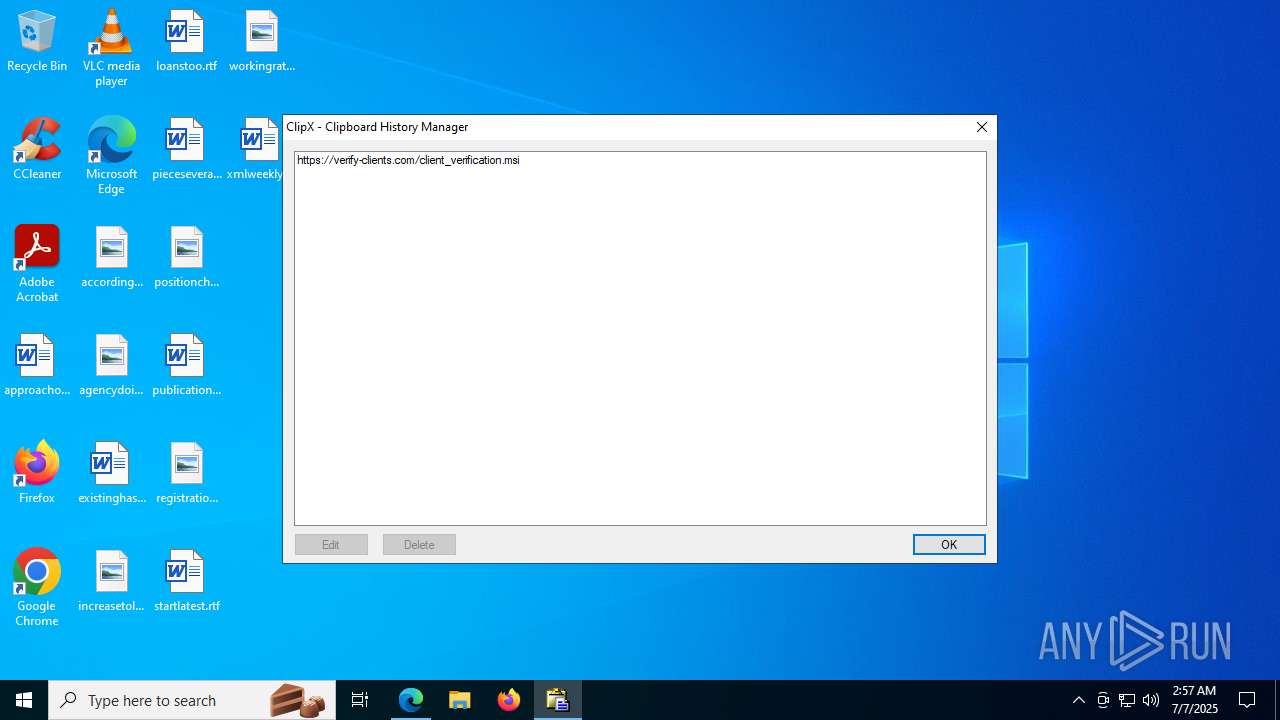Select the Microsoft Edge desktop shortcut
This screenshot has width=1280, height=720.
click(111, 156)
